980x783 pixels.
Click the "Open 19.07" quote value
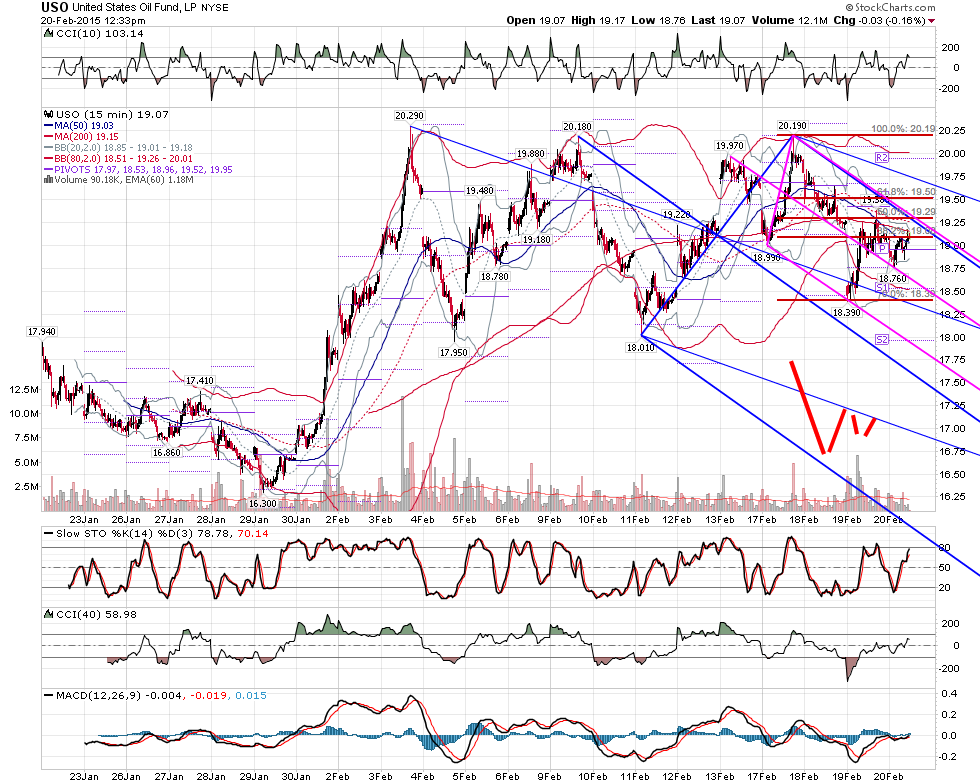tap(536, 21)
